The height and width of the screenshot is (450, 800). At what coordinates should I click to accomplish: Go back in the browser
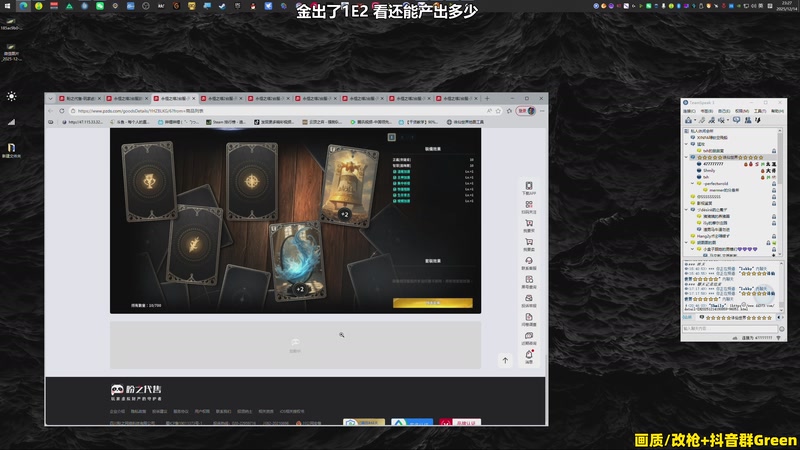point(51,111)
